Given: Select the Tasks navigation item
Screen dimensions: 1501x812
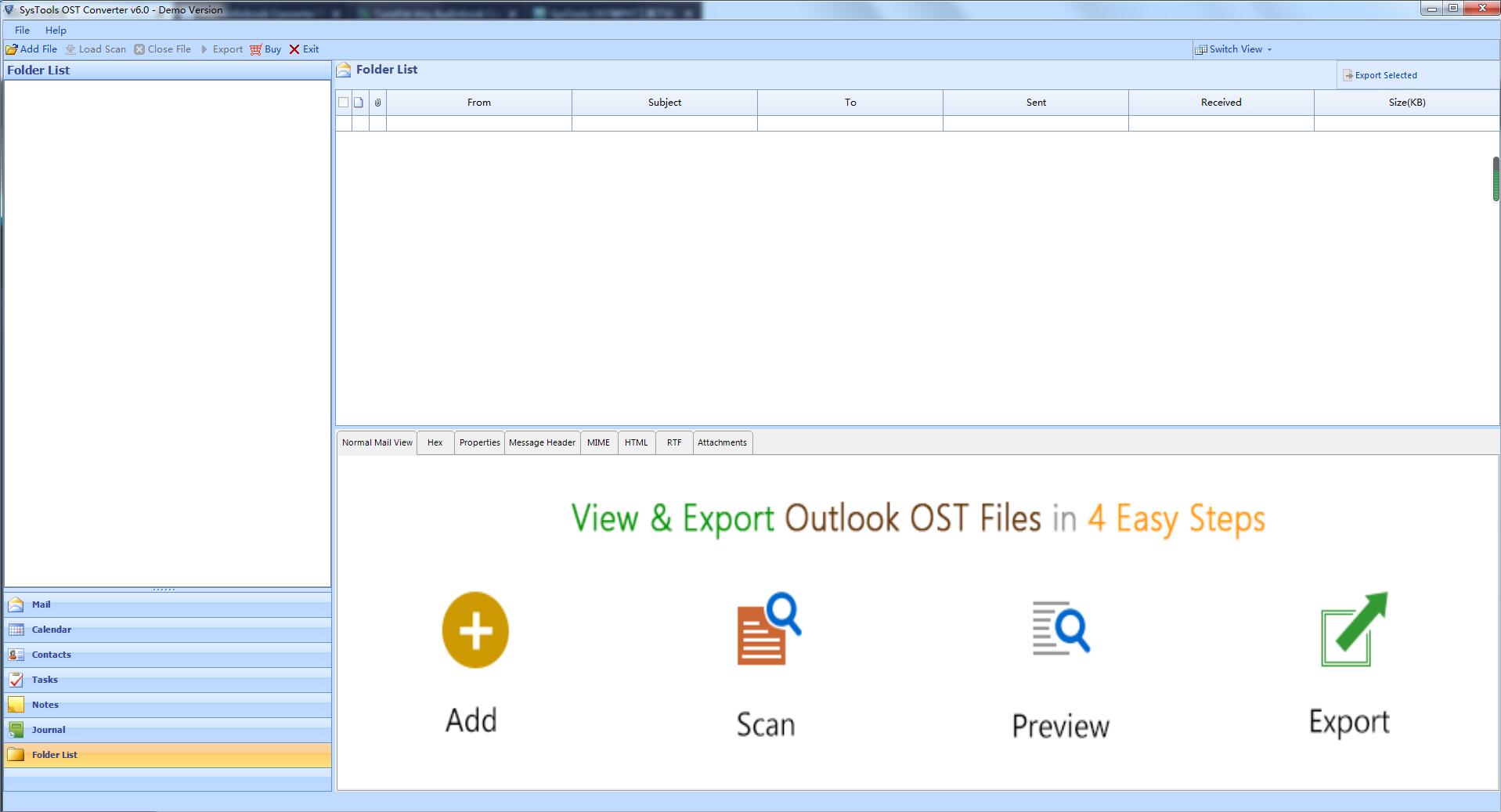Looking at the screenshot, I should (168, 680).
